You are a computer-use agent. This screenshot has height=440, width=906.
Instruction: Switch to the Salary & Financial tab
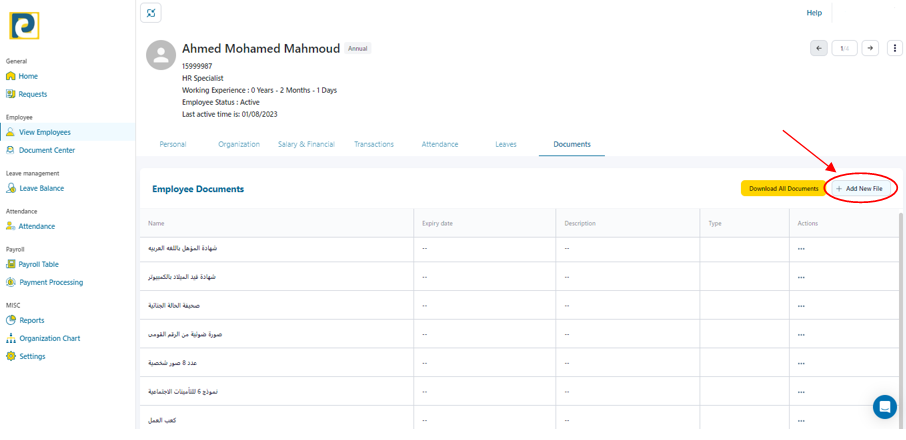tap(306, 144)
